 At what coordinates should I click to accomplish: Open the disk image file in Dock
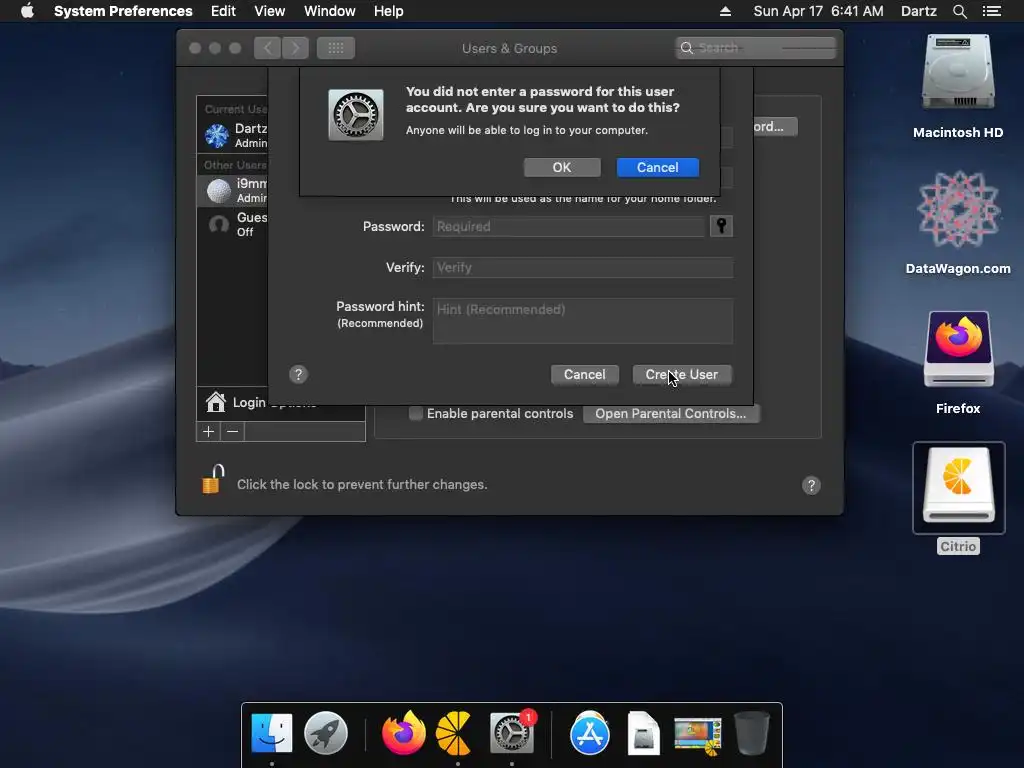coord(643,733)
